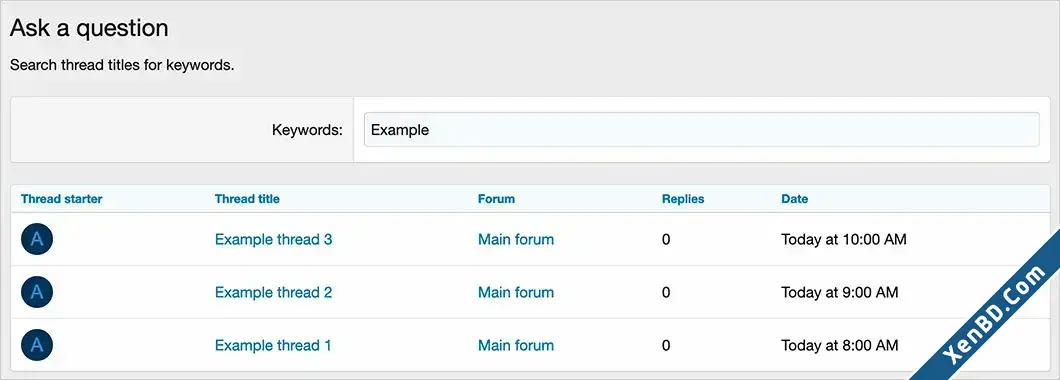Sort by the Date column header
1060x380 pixels.
click(x=794, y=199)
